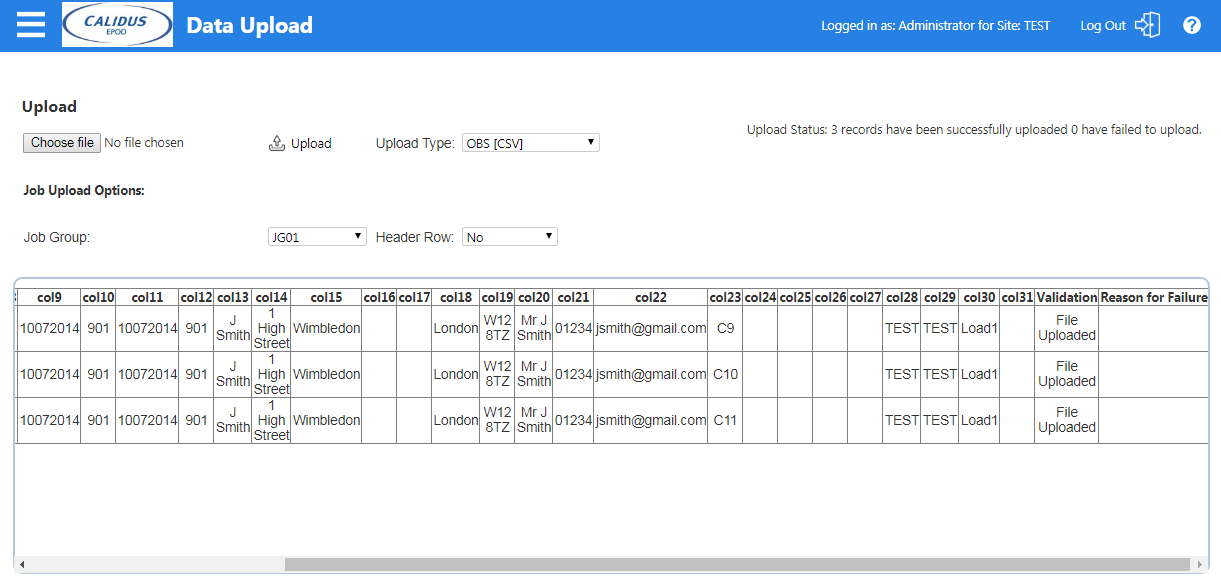Click Wimbledon in the C9 row
Image resolution: width=1221 pixels, height=584 pixels.
pos(326,328)
